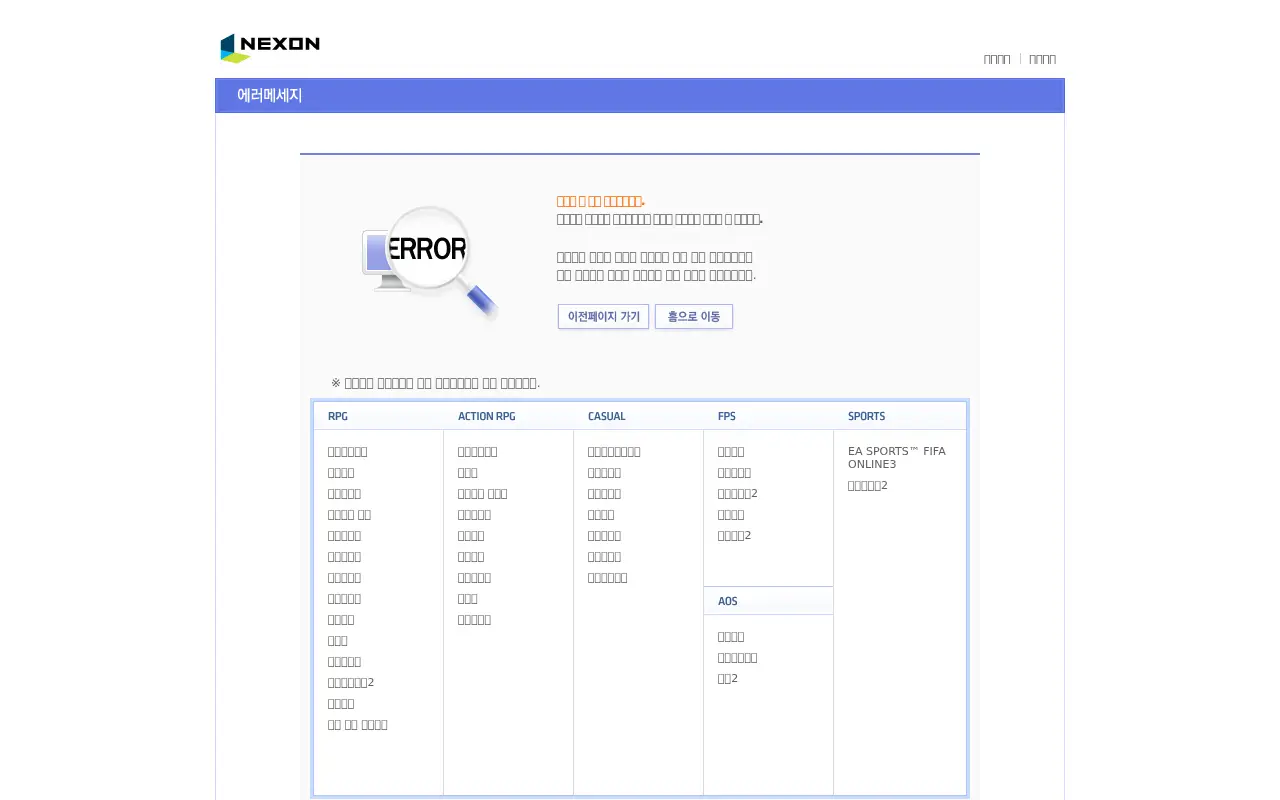Open the SPORTS game link ending in 2
Screen dimensions: 1280x800
tap(868, 486)
